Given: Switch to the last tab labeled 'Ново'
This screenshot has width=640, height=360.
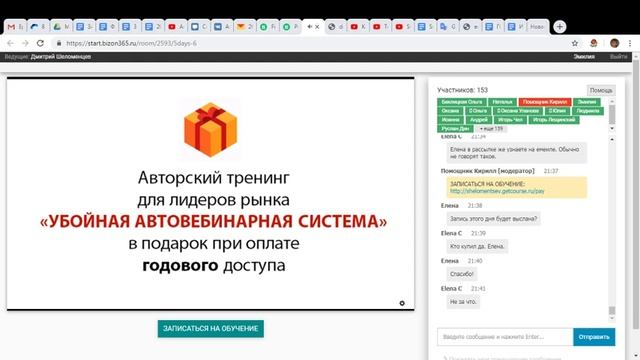Looking at the screenshot, I should click(537, 27).
